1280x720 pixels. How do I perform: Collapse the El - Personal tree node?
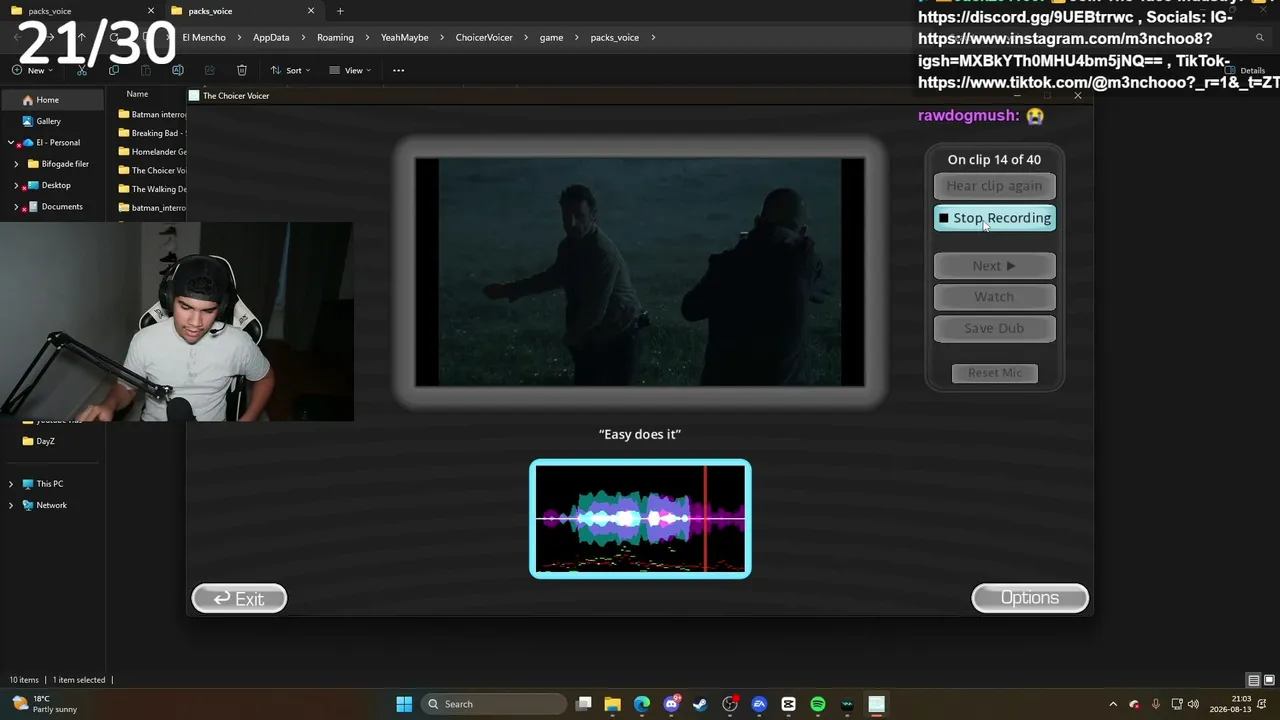click(11, 143)
